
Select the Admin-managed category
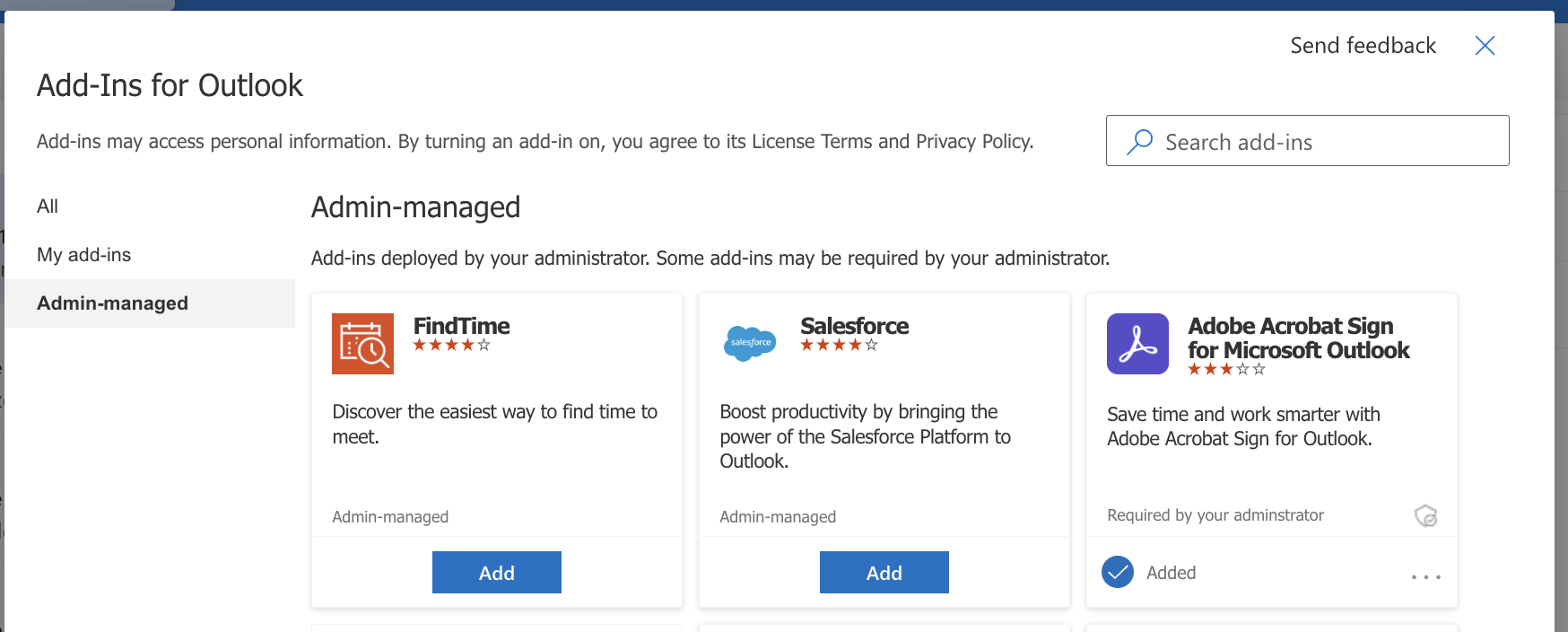113,303
